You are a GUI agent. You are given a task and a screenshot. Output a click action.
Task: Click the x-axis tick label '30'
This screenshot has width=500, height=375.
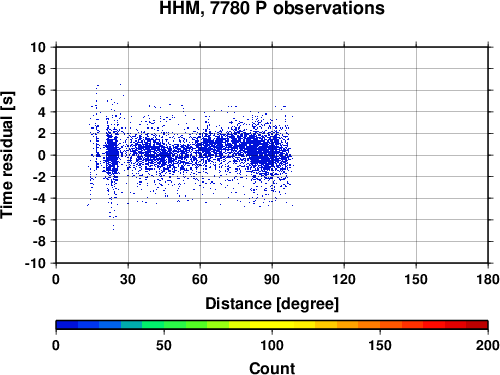128,279
